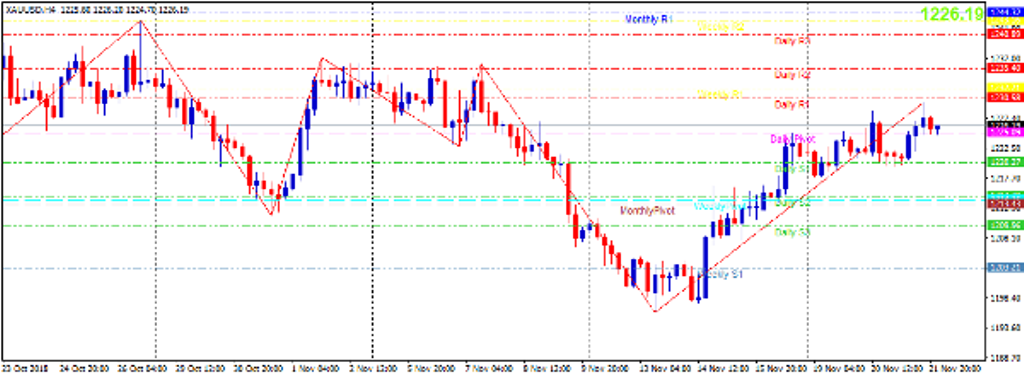1024x379 pixels.
Task: Select the tall blue candle of 14 Nov
Action: click(705, 267)
